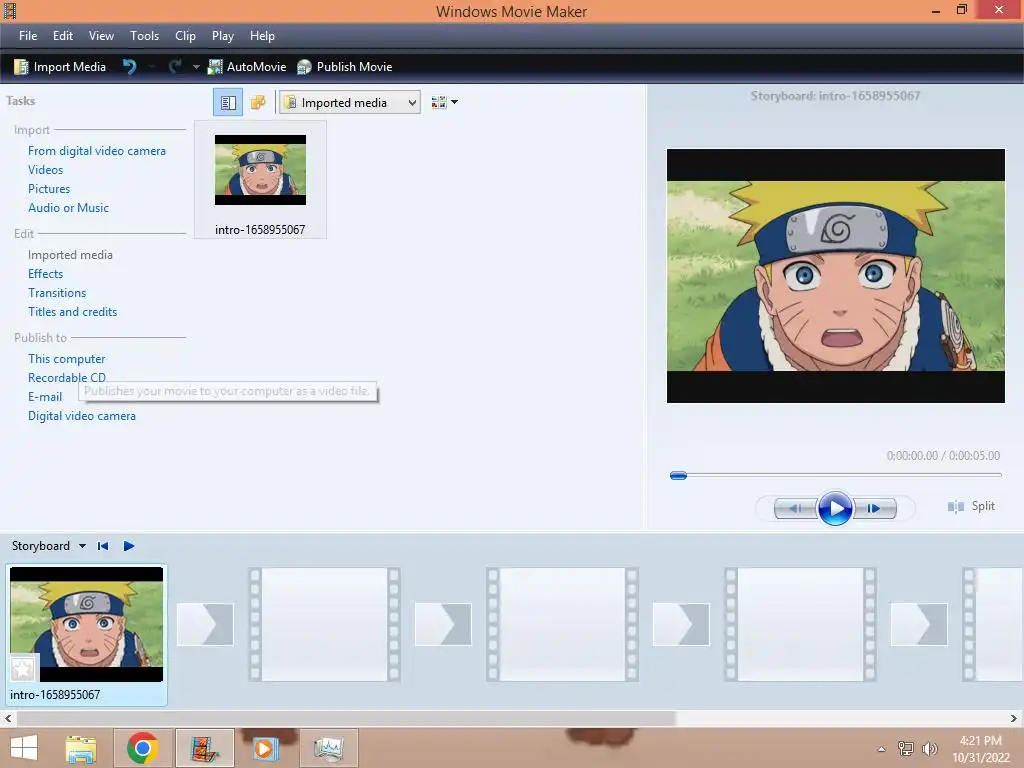This screenshot has height=768, width=1024.
Task: Select the third empty storyboard frame
Action: pos(562,624)
